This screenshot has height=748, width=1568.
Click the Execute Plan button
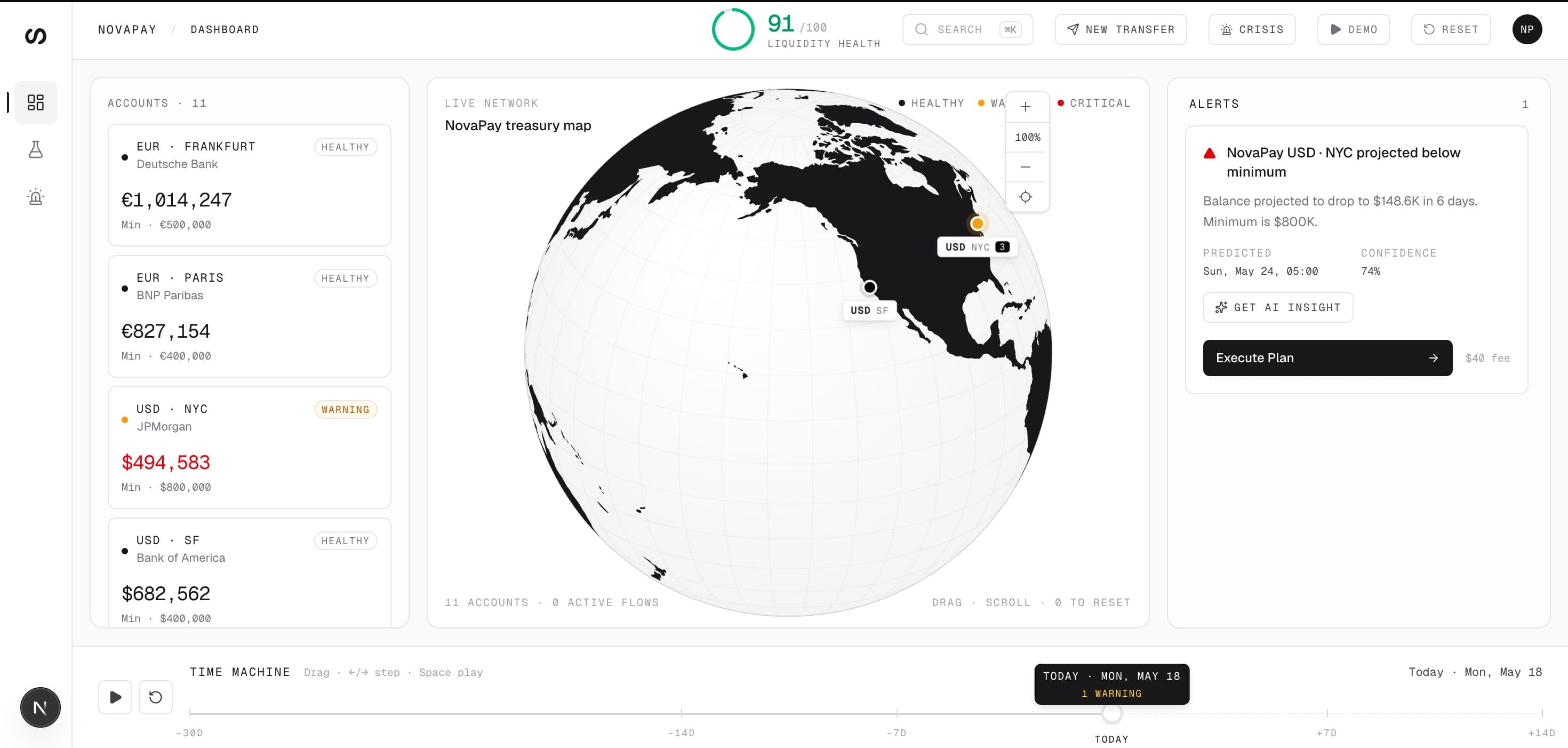point(1327,358)
